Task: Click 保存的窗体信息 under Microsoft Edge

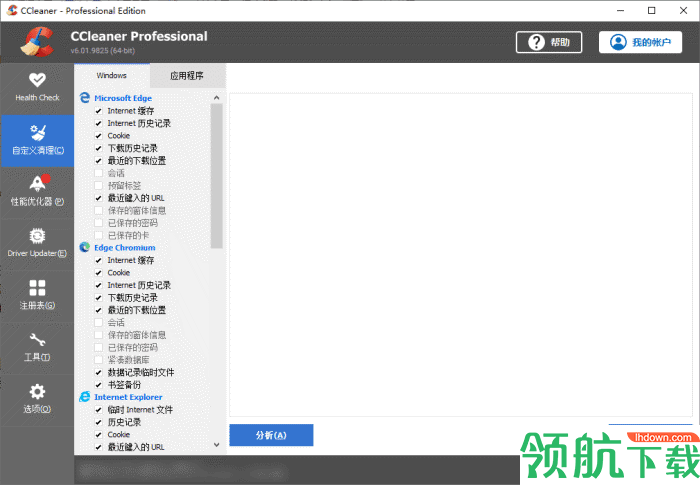Action: click(137, 210)
